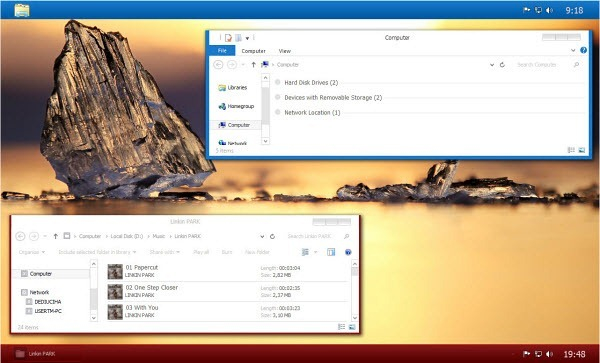Image resolution: width=600 pixels, height=363 pixels.
Task: Switch to the View ribbon tab
Action: [284, 51]
